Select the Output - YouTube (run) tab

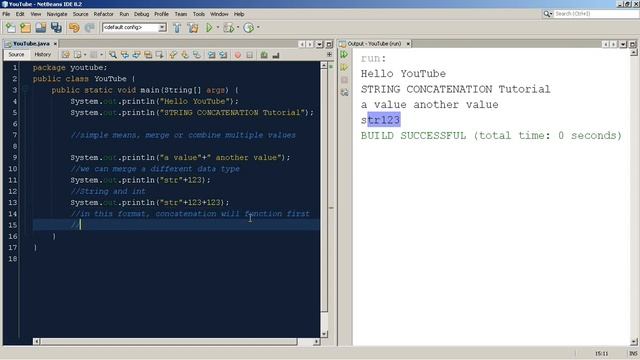(x=374, y=44)
